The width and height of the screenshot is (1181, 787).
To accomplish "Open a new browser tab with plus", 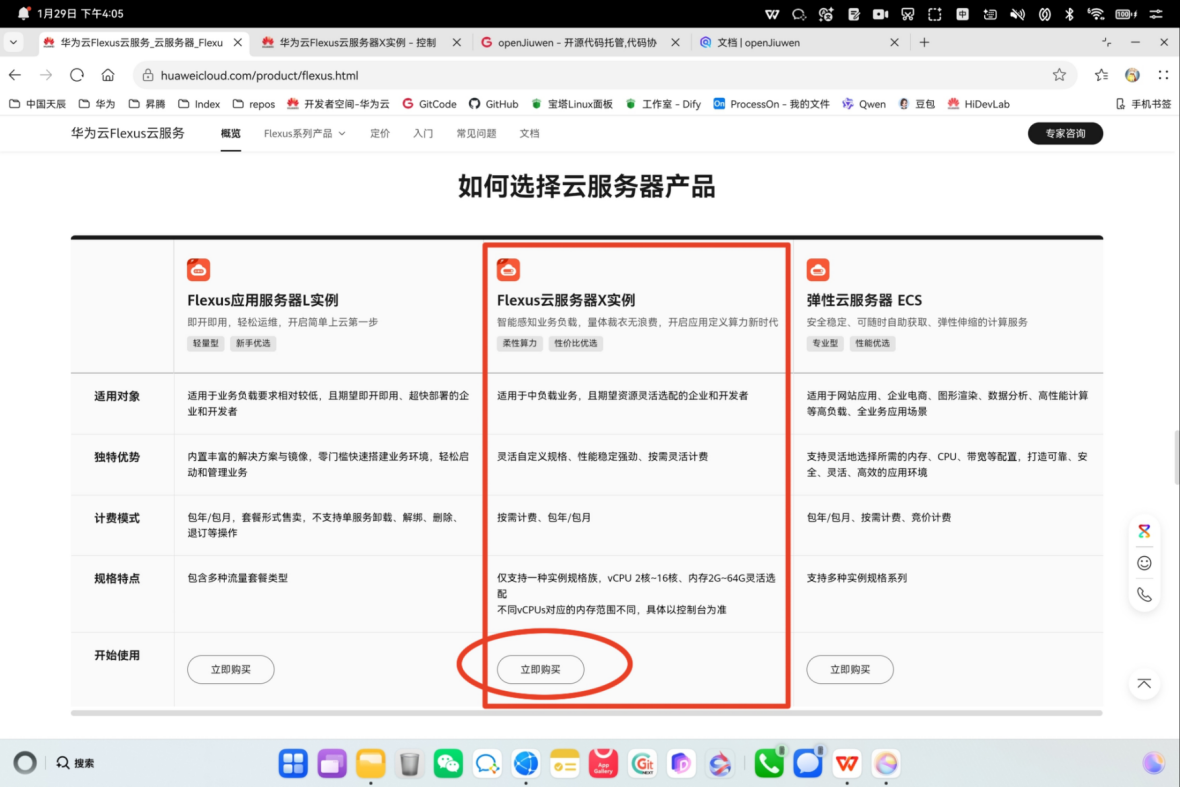I will [x=924, y=43].
